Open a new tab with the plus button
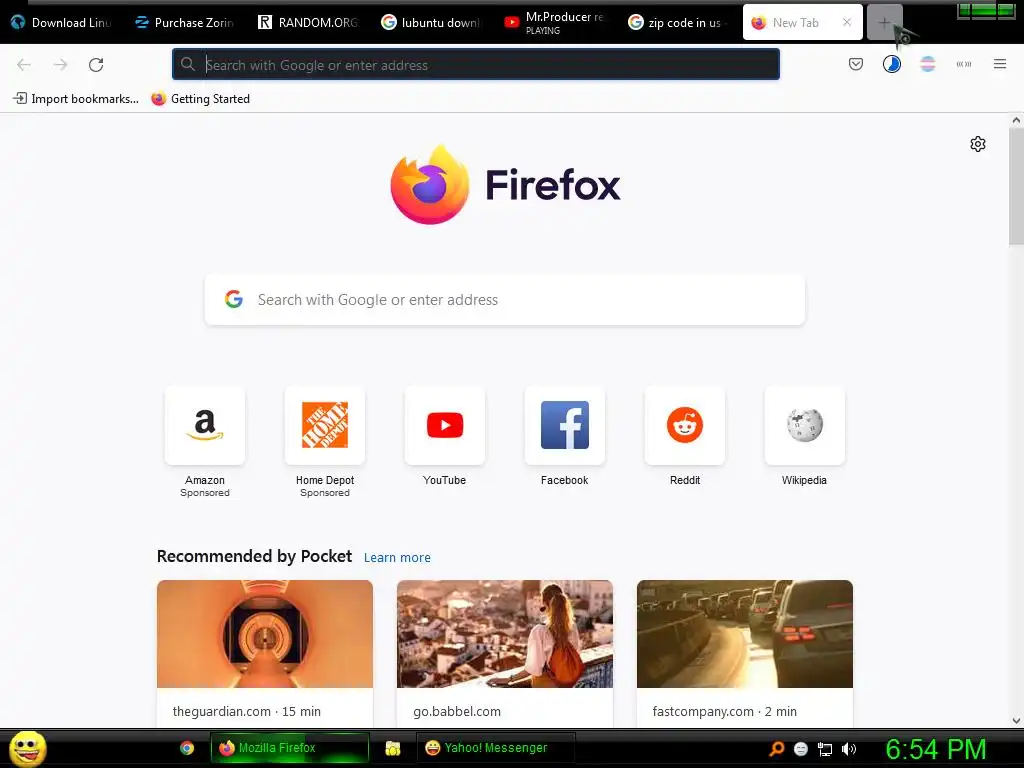The height and width of the screenshot is (768, 1024). point(884,22)
